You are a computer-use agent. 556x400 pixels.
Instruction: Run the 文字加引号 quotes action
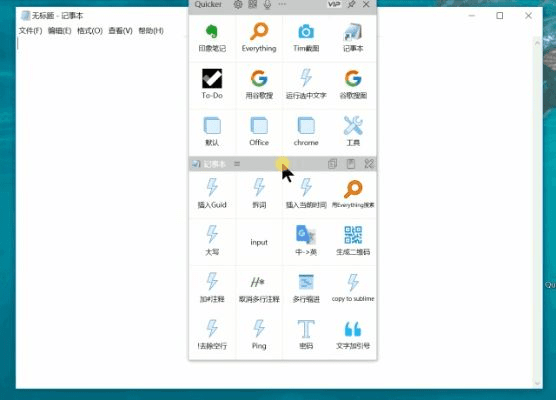click(x=353, y=335)
